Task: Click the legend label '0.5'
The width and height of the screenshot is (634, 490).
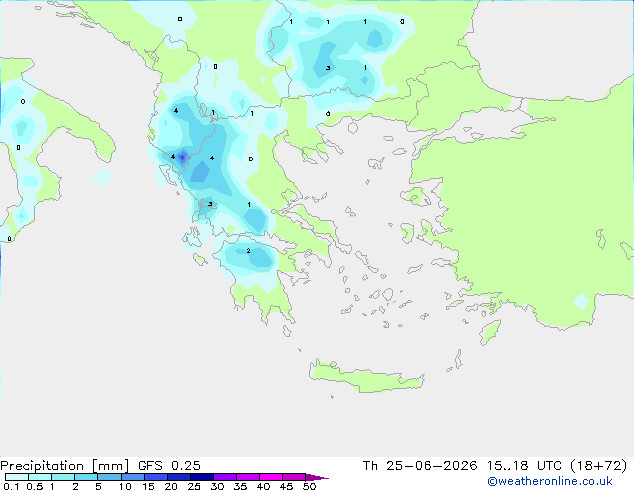Action: coord(35,486)
